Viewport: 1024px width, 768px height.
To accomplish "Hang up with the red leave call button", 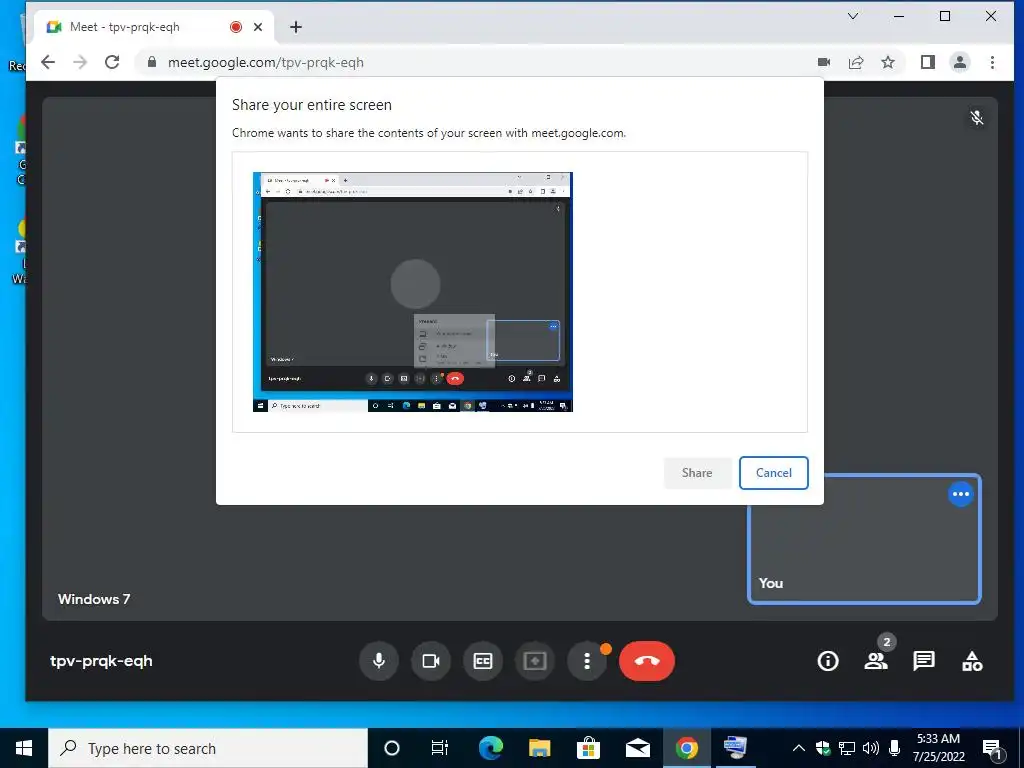I will click(647, 661).
